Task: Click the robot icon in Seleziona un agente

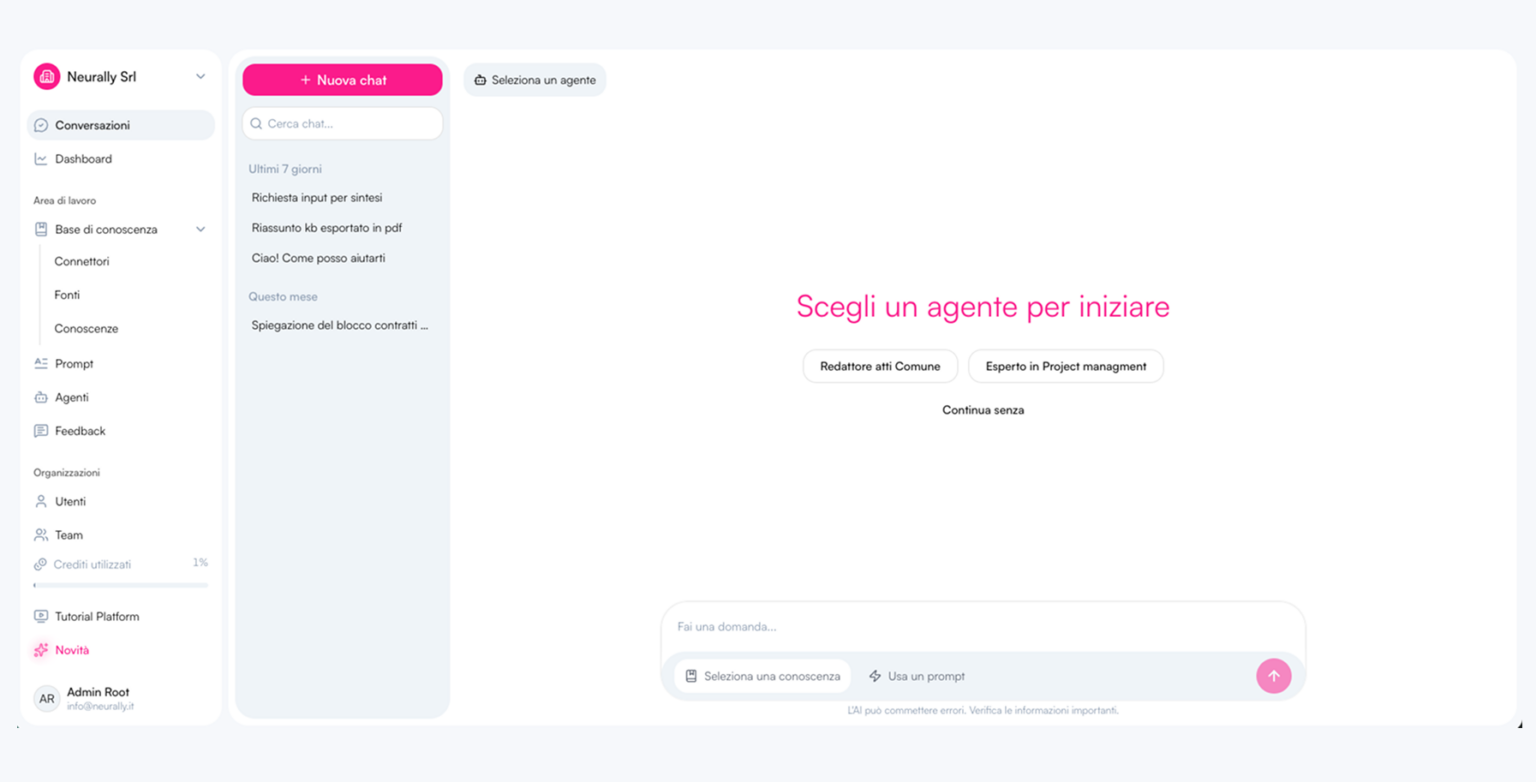Action: pyautogui.click(x=480, y=80)
